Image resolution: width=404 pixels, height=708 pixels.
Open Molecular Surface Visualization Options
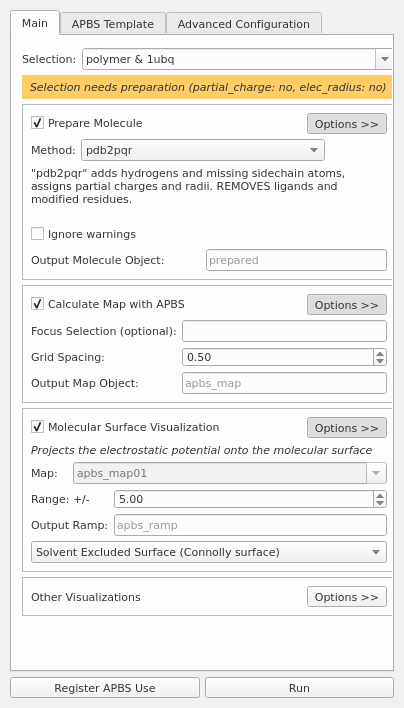click(347, 428)
